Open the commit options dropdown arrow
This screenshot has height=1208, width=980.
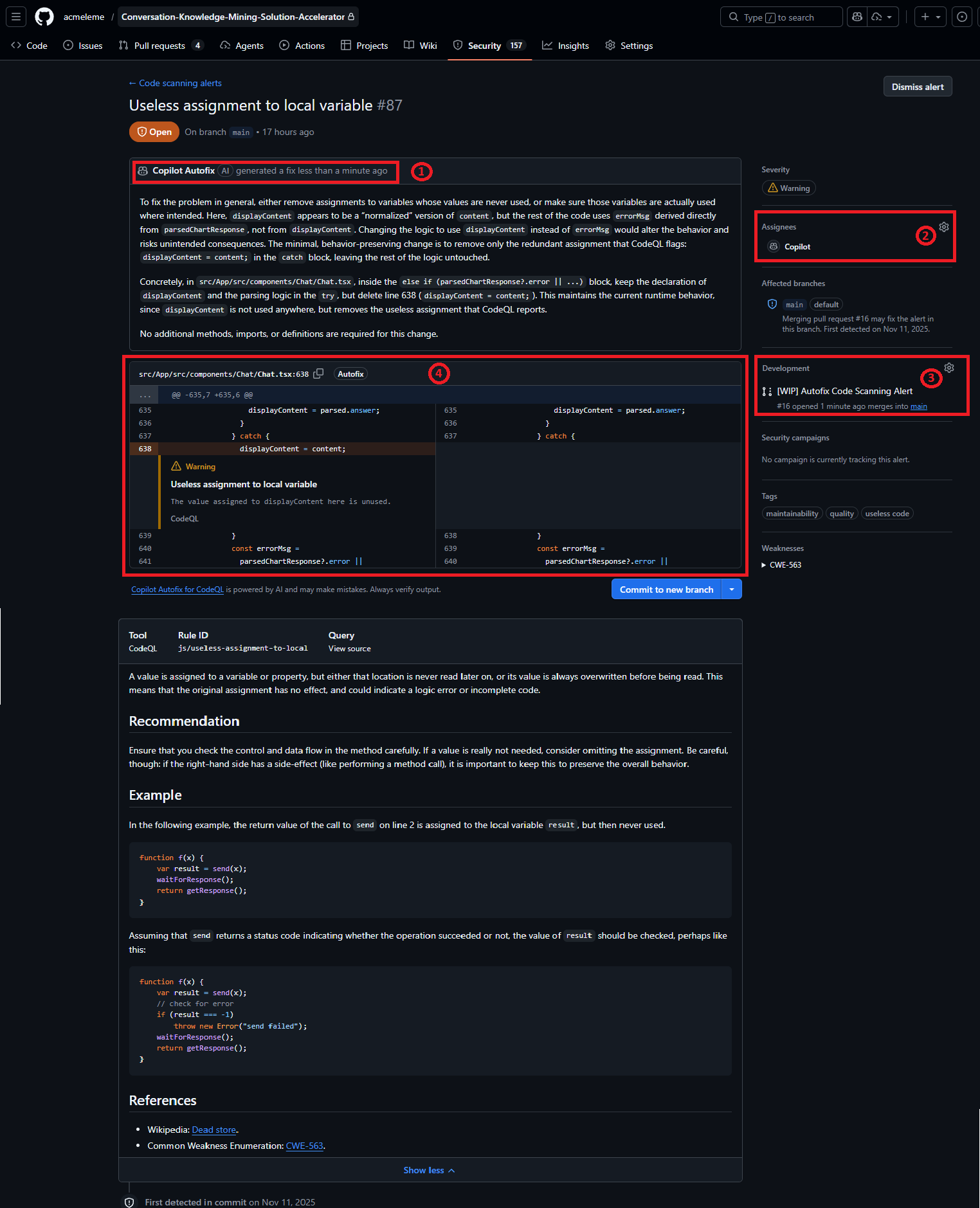pyautogui.click(x=732, y=590)
